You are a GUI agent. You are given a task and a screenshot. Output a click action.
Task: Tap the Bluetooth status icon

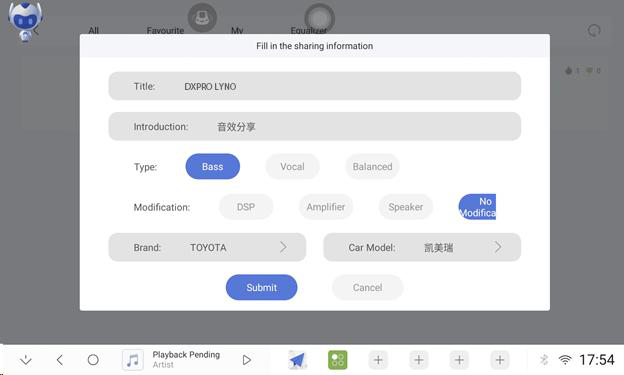[x=544, y=360]
